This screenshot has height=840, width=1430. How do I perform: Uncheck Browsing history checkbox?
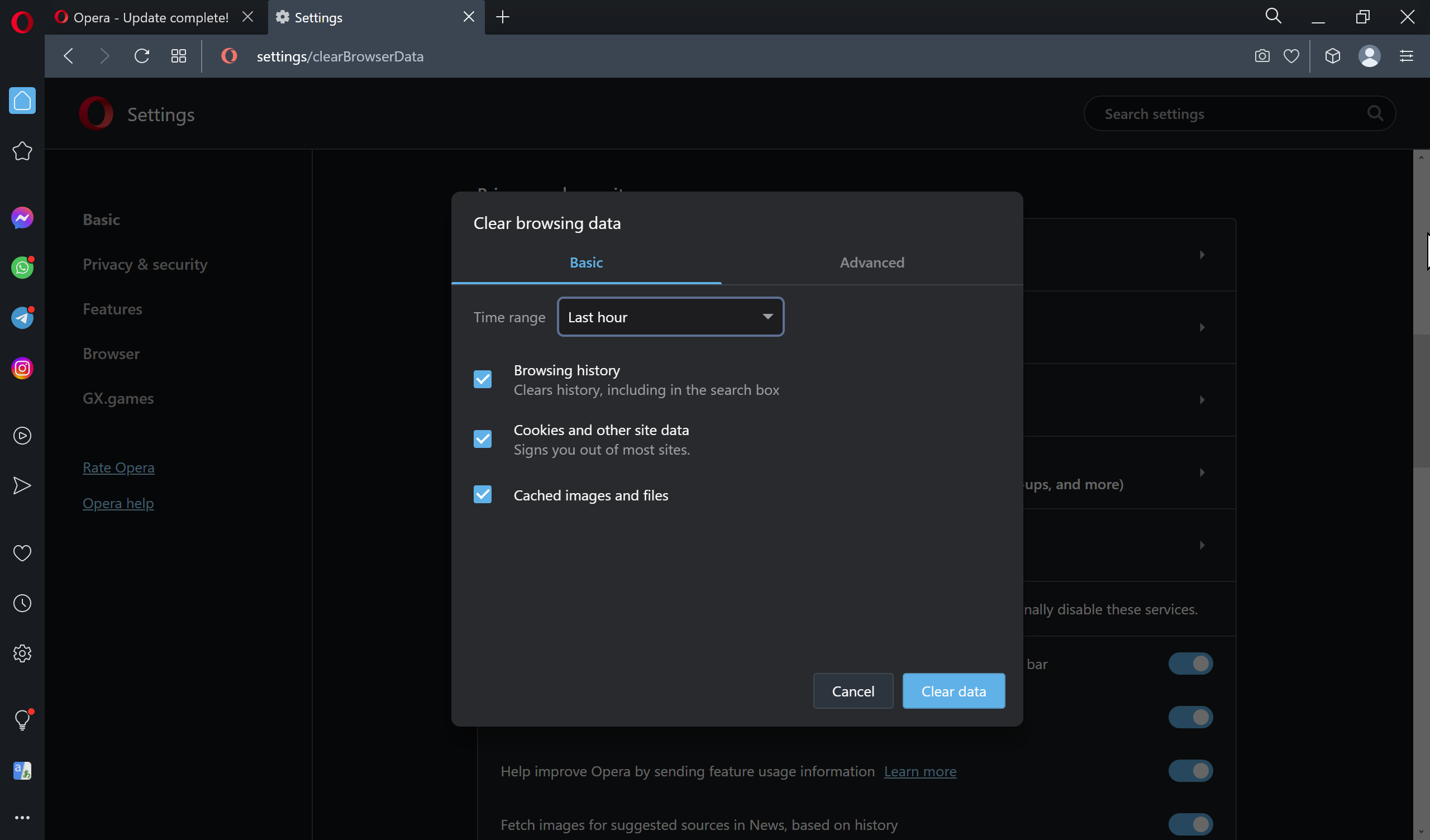[482, 379]
